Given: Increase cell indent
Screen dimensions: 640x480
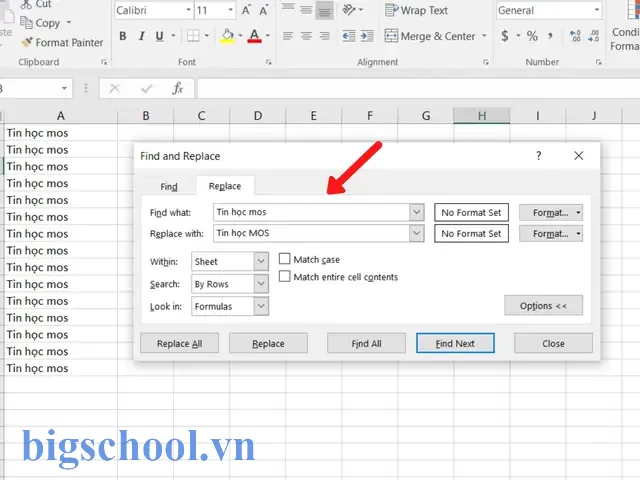Looking at the screenshot, I should pos(367,36).
